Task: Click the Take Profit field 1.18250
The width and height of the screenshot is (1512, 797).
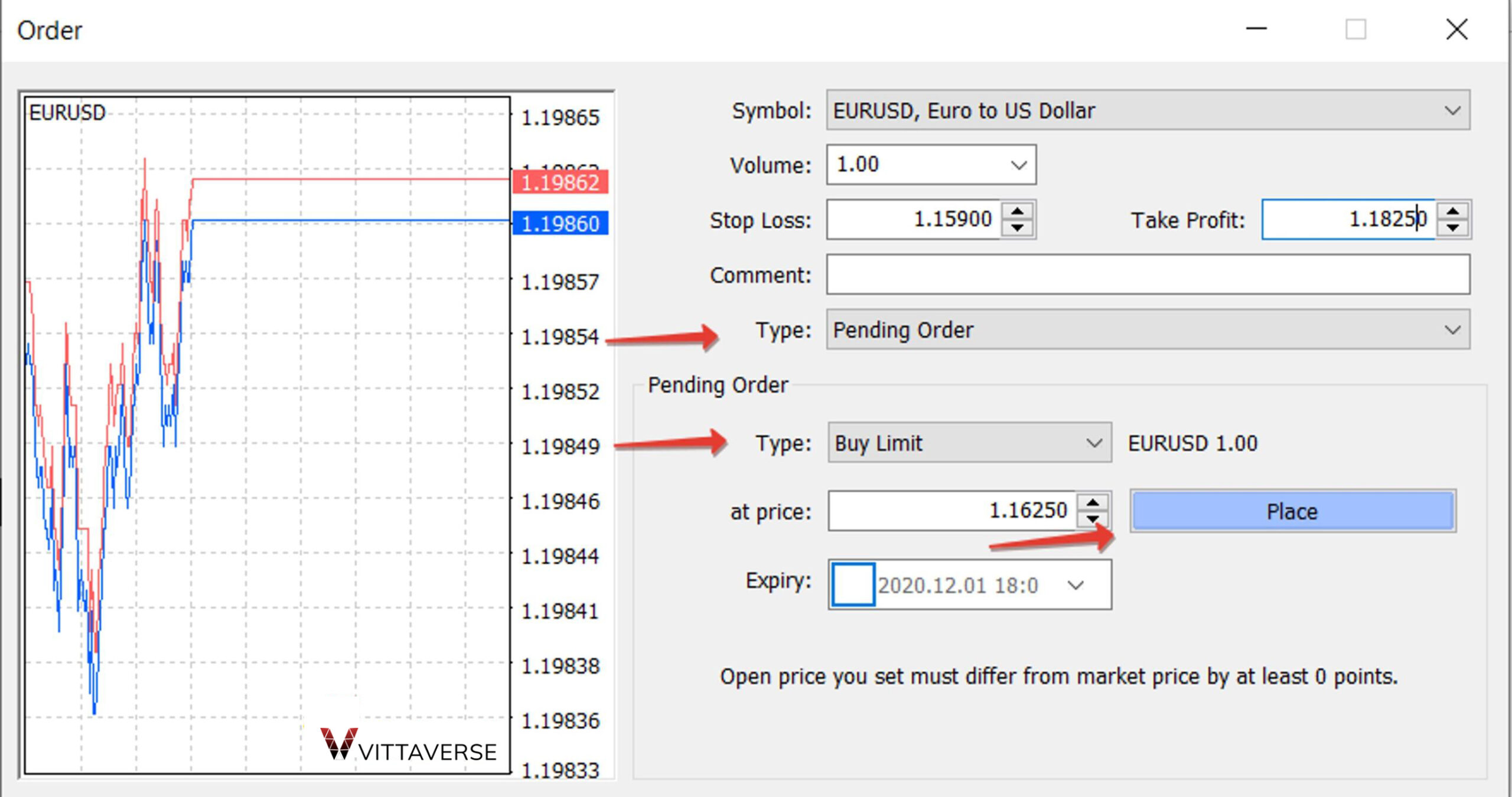Action: coord(1348,220)
